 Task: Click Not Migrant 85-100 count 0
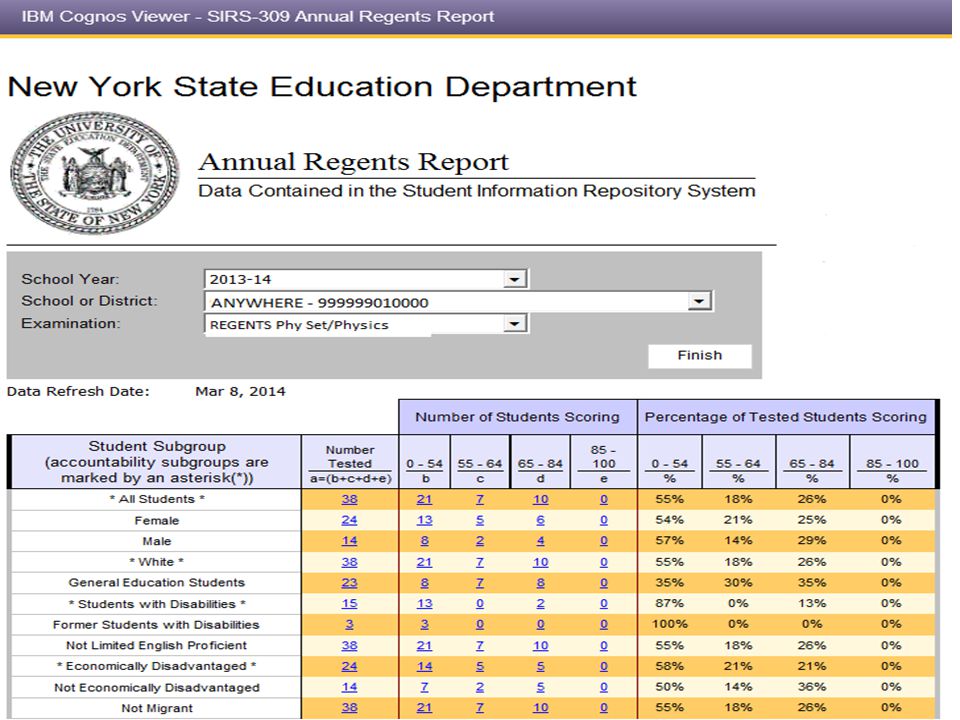(x=604, y=708)
